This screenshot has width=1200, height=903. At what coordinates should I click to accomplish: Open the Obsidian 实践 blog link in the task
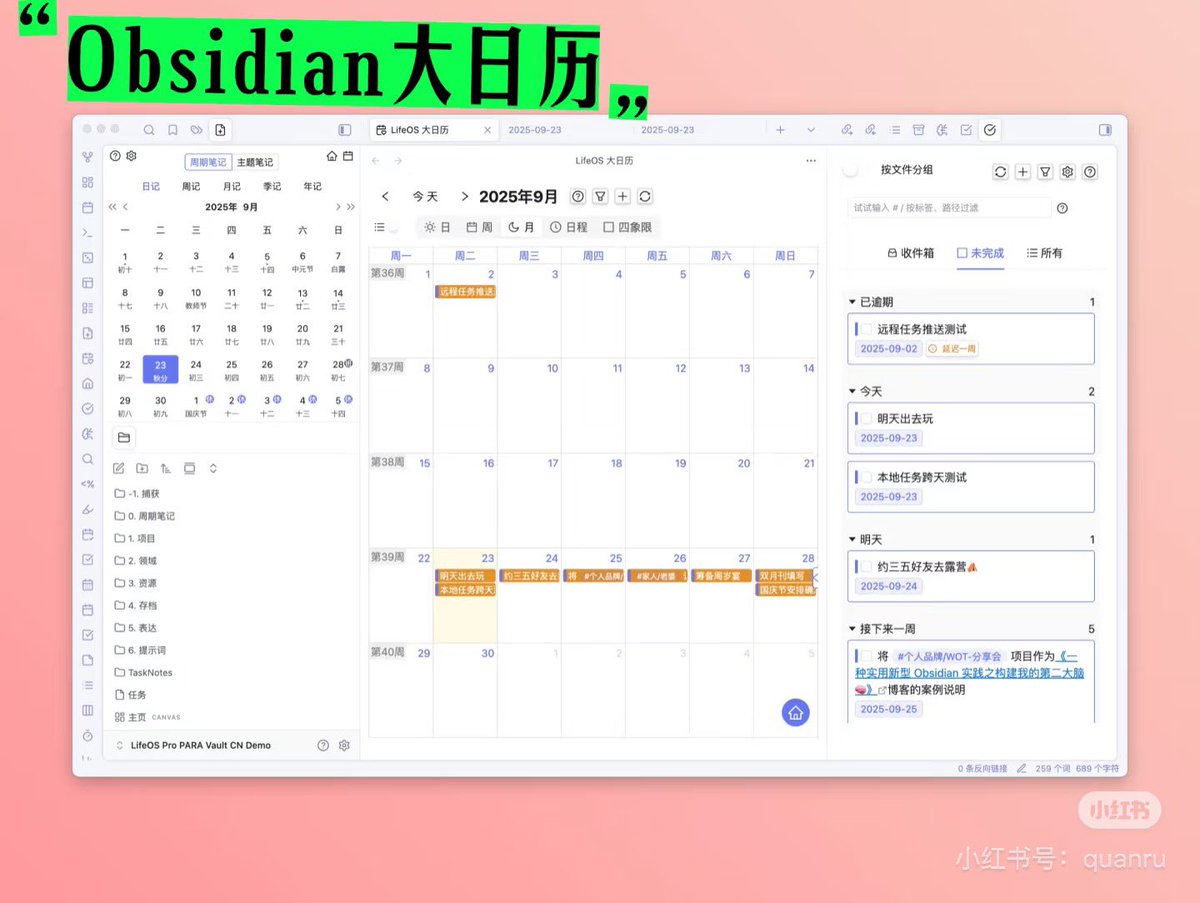[971, 673]
